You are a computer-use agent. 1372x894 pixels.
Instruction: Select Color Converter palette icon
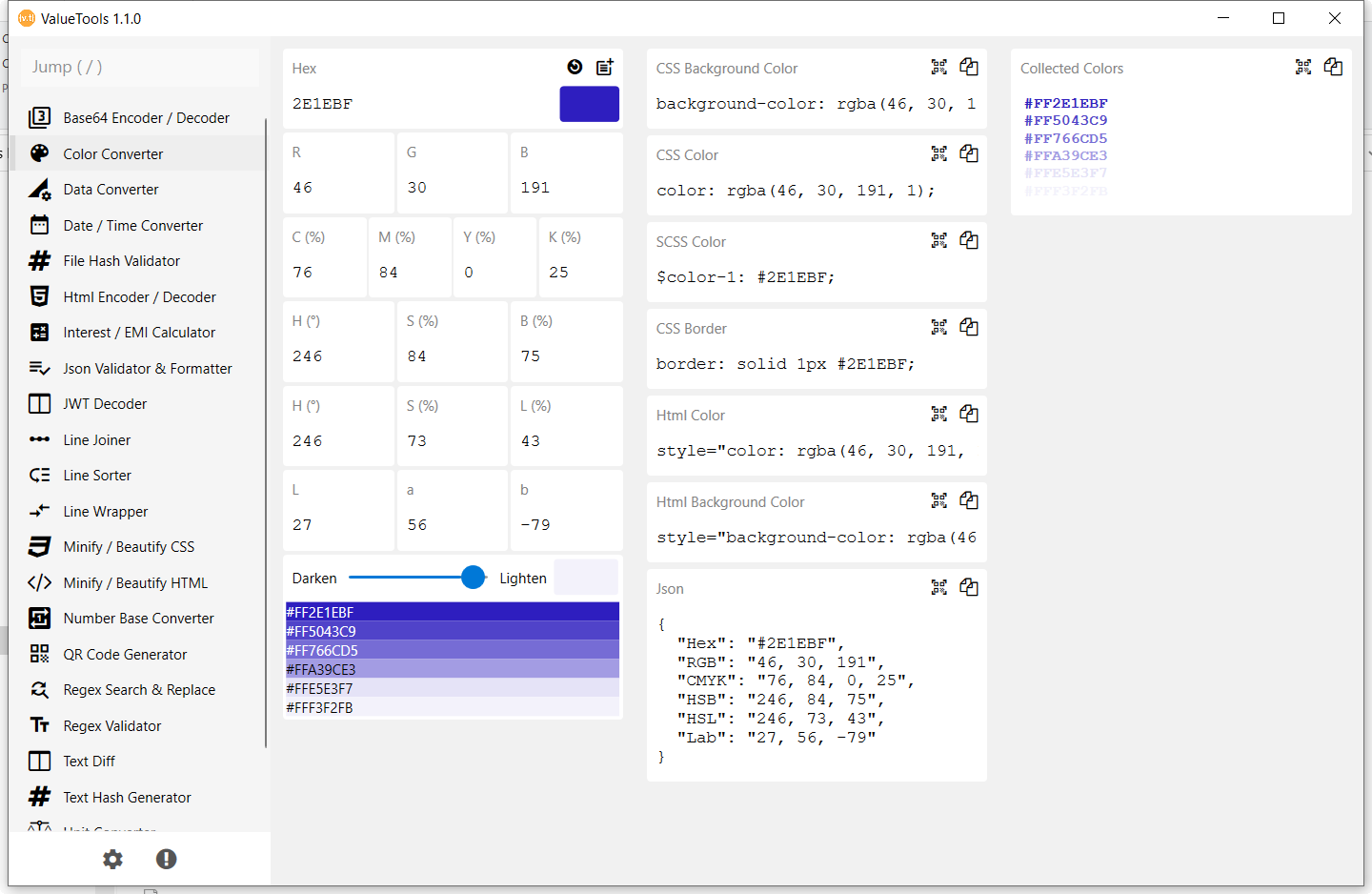[x=39, y=153]
